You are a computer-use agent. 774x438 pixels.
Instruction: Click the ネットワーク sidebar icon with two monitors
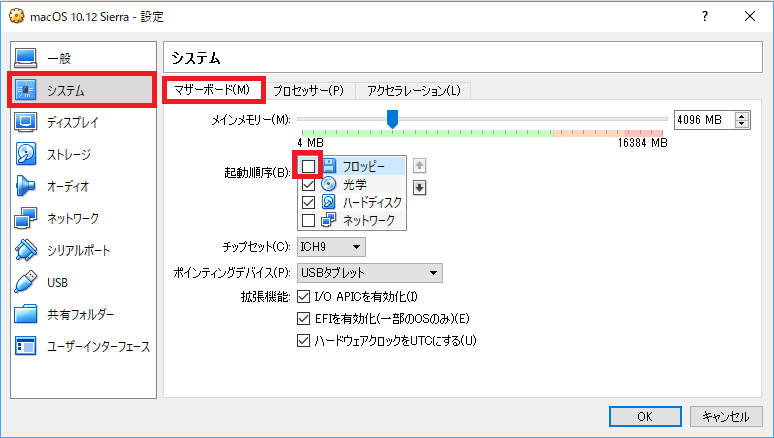[25, 218]
